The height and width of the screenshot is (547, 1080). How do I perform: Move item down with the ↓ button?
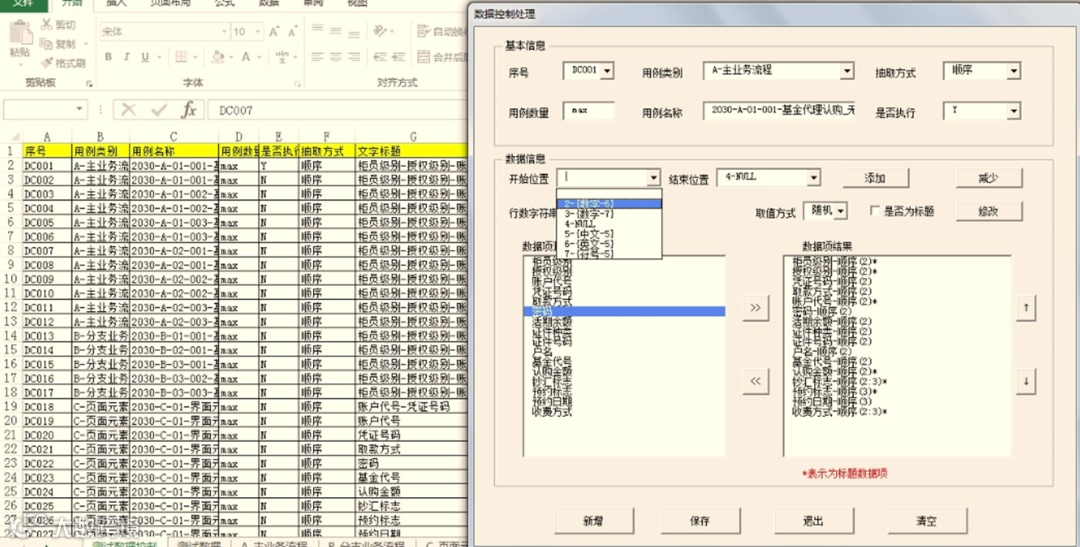[1026, 380]
